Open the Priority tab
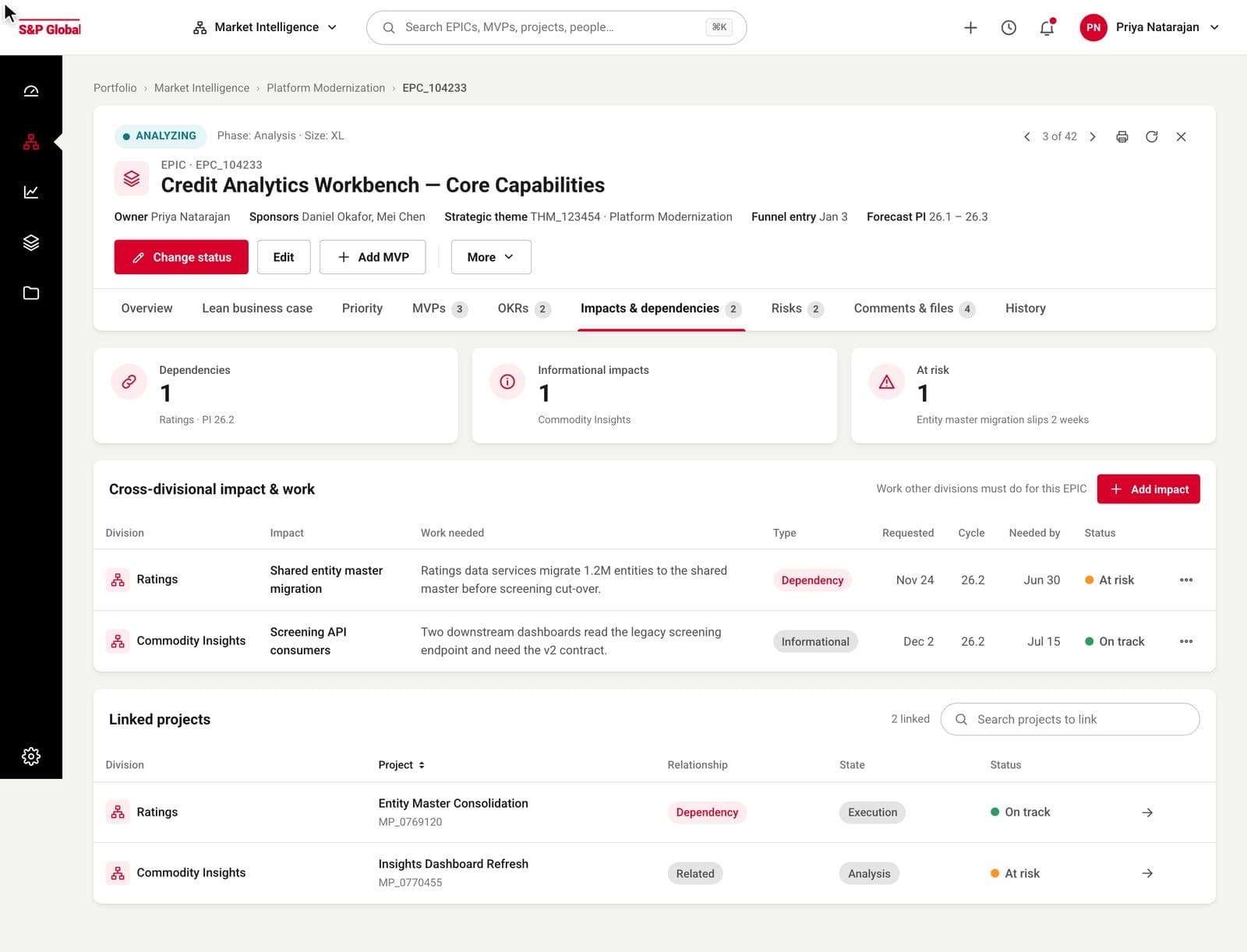1247x952 pixels. (362, 309)
